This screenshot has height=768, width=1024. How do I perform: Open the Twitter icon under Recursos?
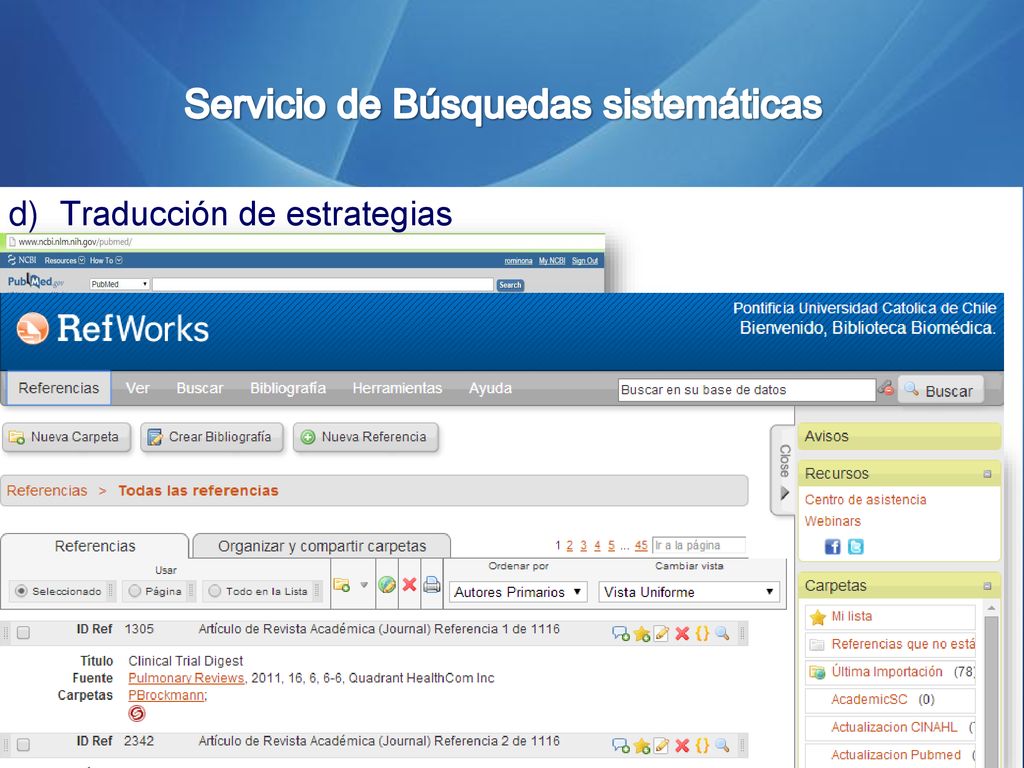[x=856, y=547]
